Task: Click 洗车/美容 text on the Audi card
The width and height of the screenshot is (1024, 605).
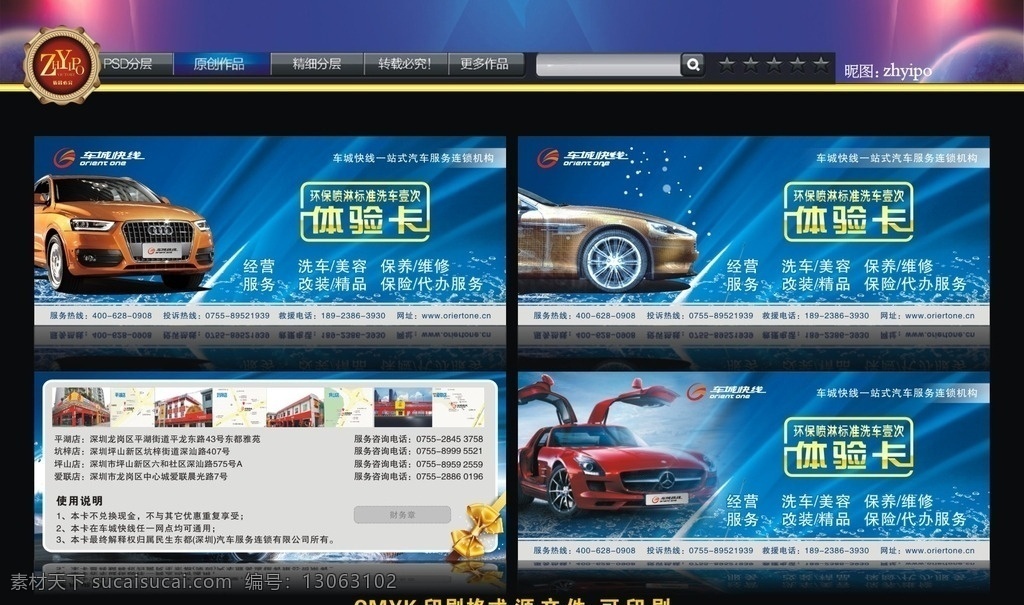Action: point(332,266)
